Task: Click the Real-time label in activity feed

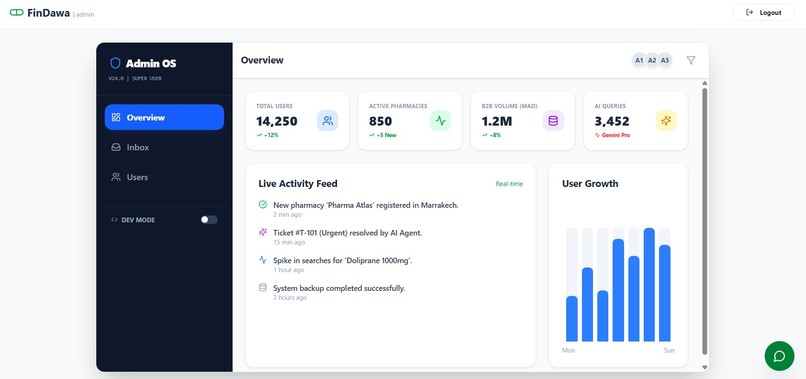Action: tap(509, 184)
